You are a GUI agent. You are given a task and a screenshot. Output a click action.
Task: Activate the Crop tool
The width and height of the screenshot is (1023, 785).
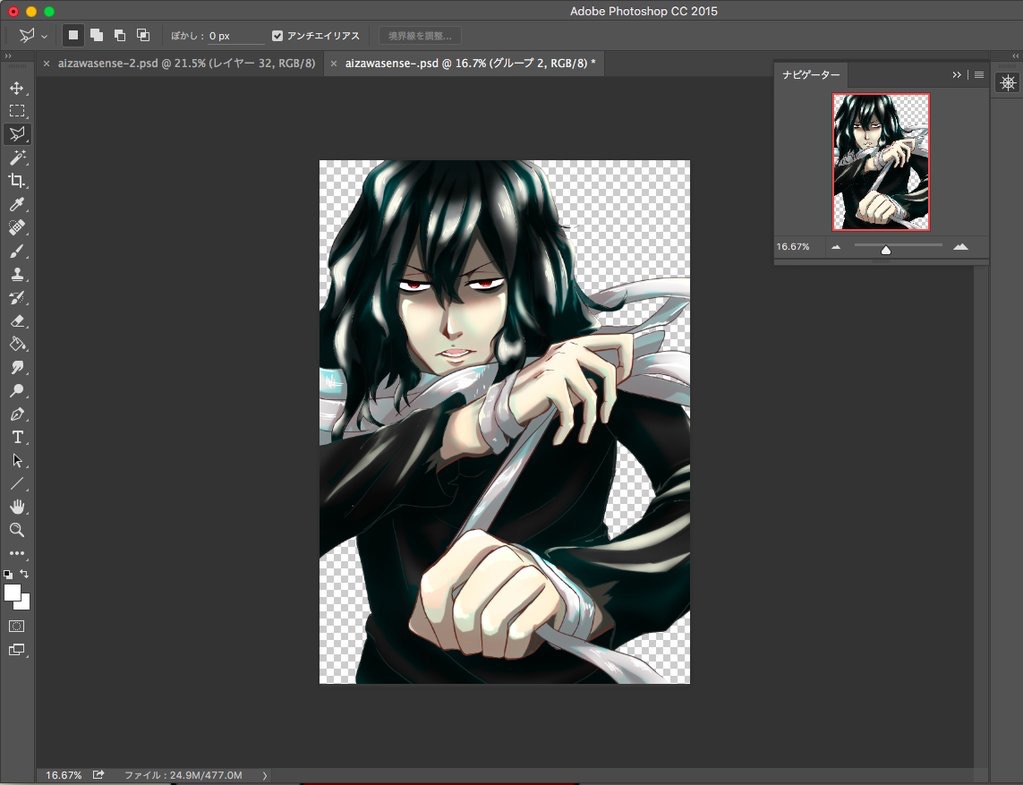click(x=17, y=181)
